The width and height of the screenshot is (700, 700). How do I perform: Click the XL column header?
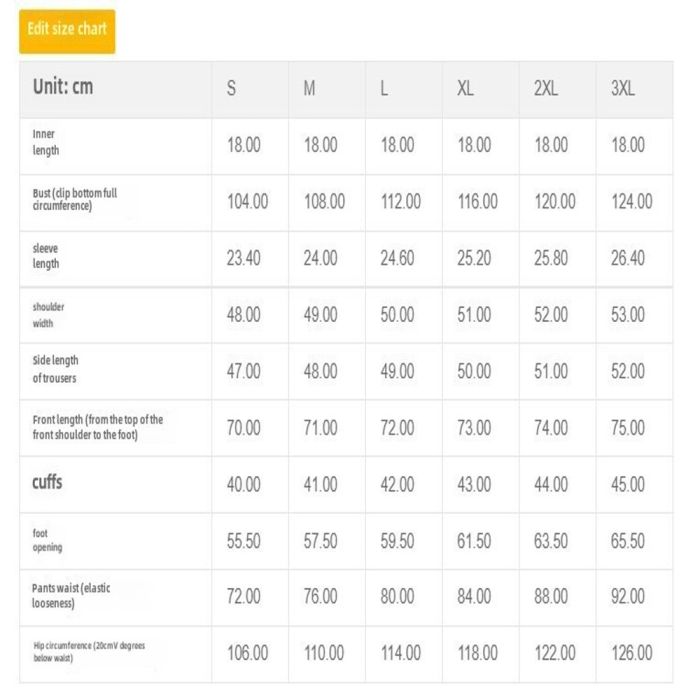point(465,88)
